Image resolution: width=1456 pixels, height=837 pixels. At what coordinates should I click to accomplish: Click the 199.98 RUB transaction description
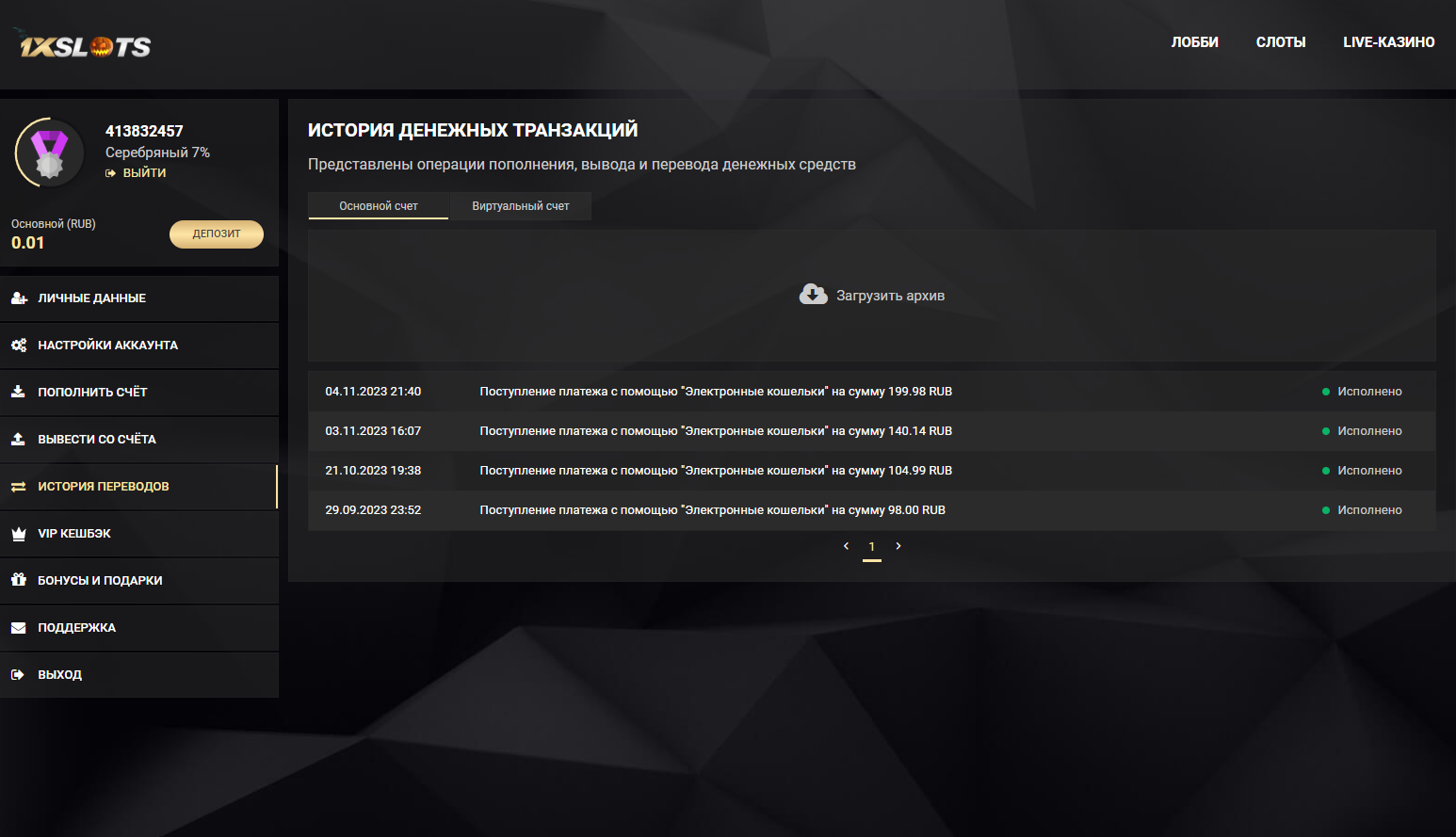(x=716, y=392)
